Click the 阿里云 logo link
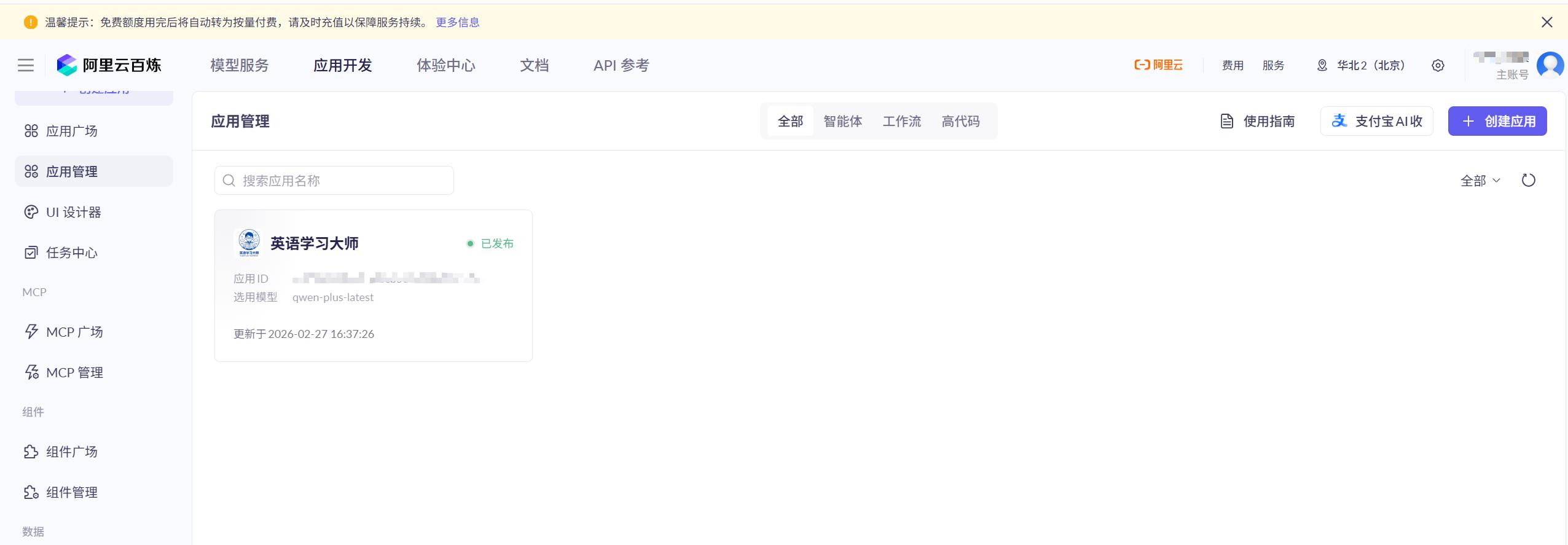Image resolution: width=1568 pixels, height=545 pixels. point(1158,65)
